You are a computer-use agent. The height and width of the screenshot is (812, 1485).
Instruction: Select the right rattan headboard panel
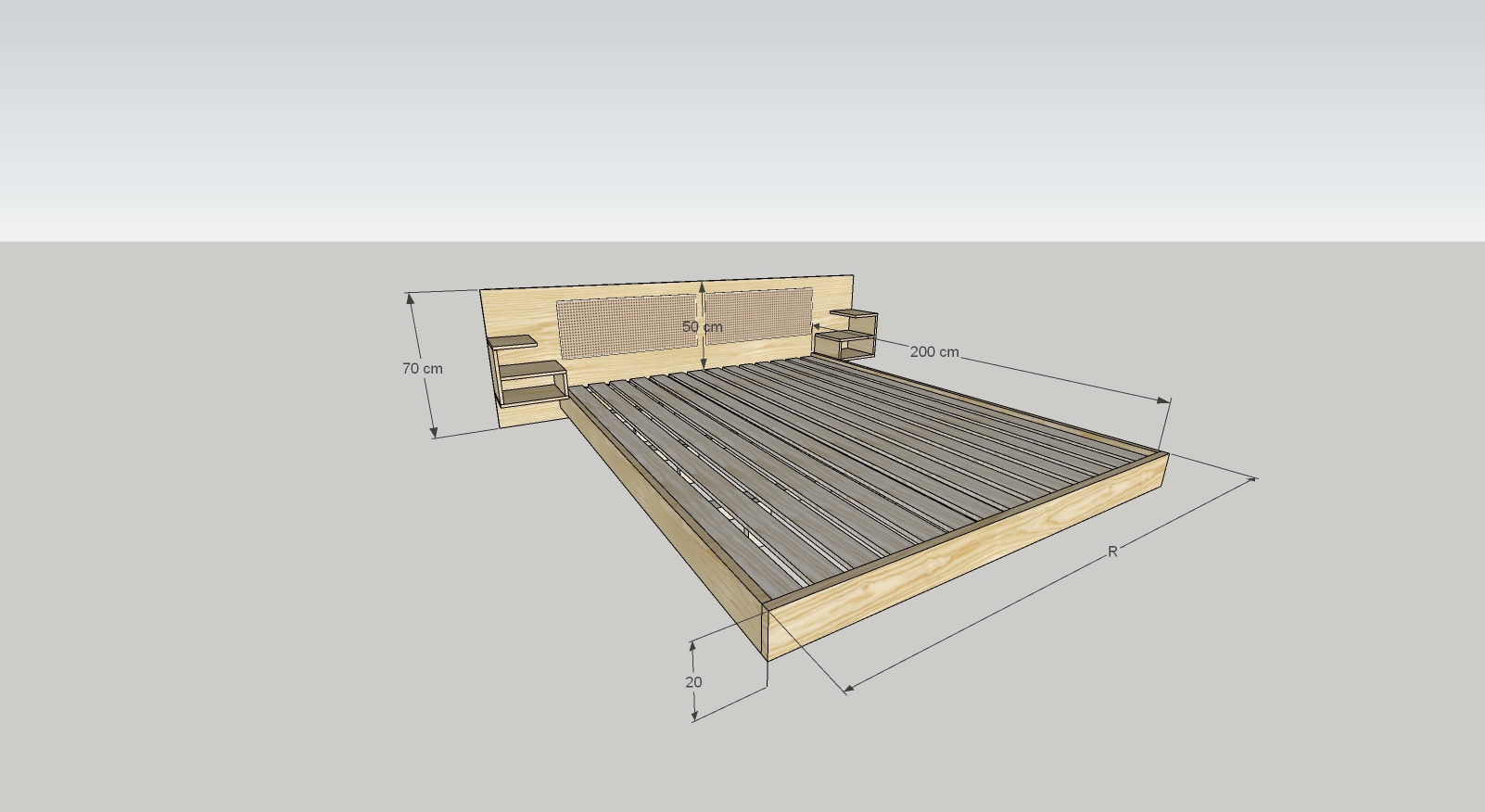pyautogui.click(x=759, y=314)
